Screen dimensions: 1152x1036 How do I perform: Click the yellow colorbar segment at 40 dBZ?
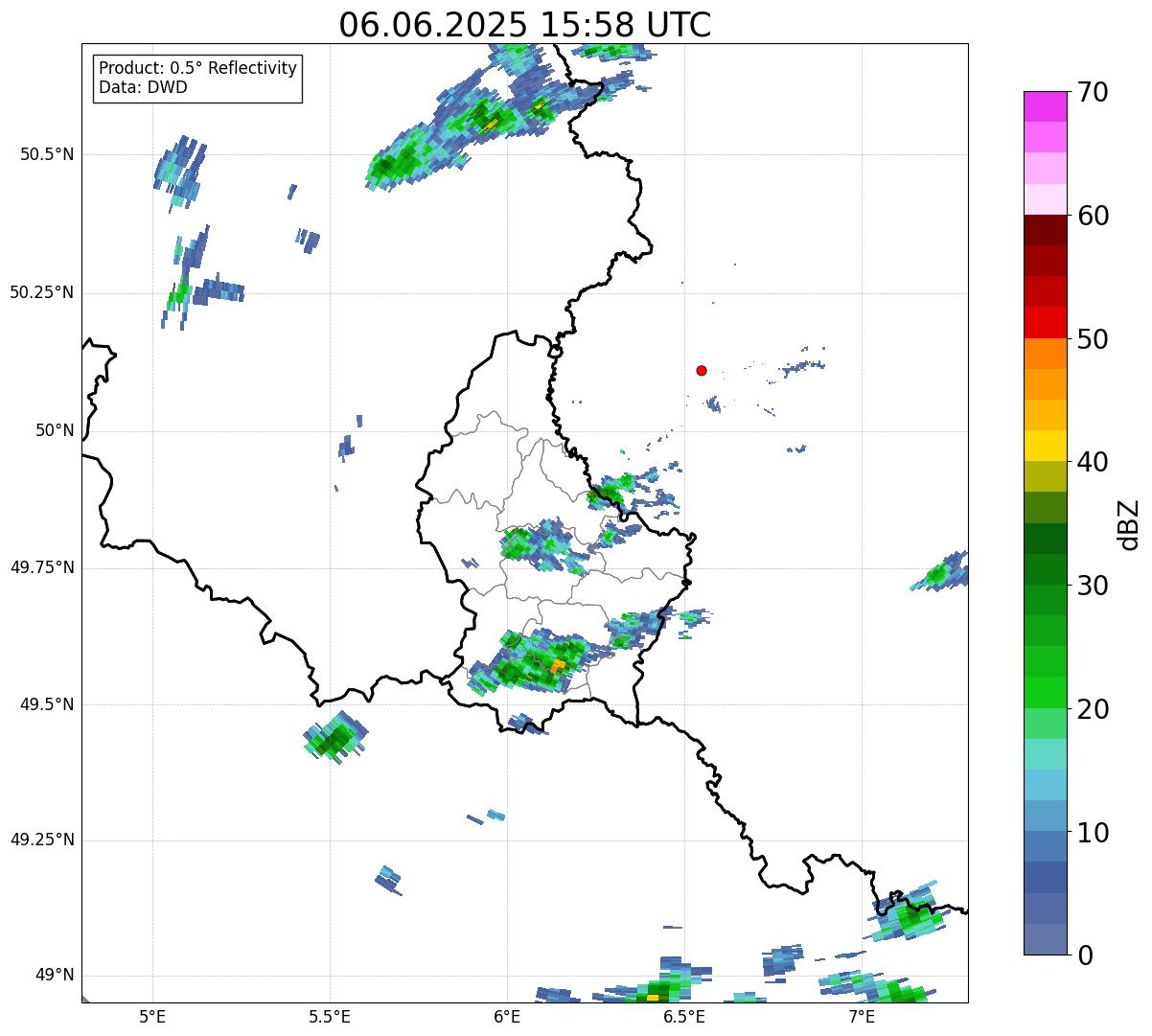(1046, 447)
